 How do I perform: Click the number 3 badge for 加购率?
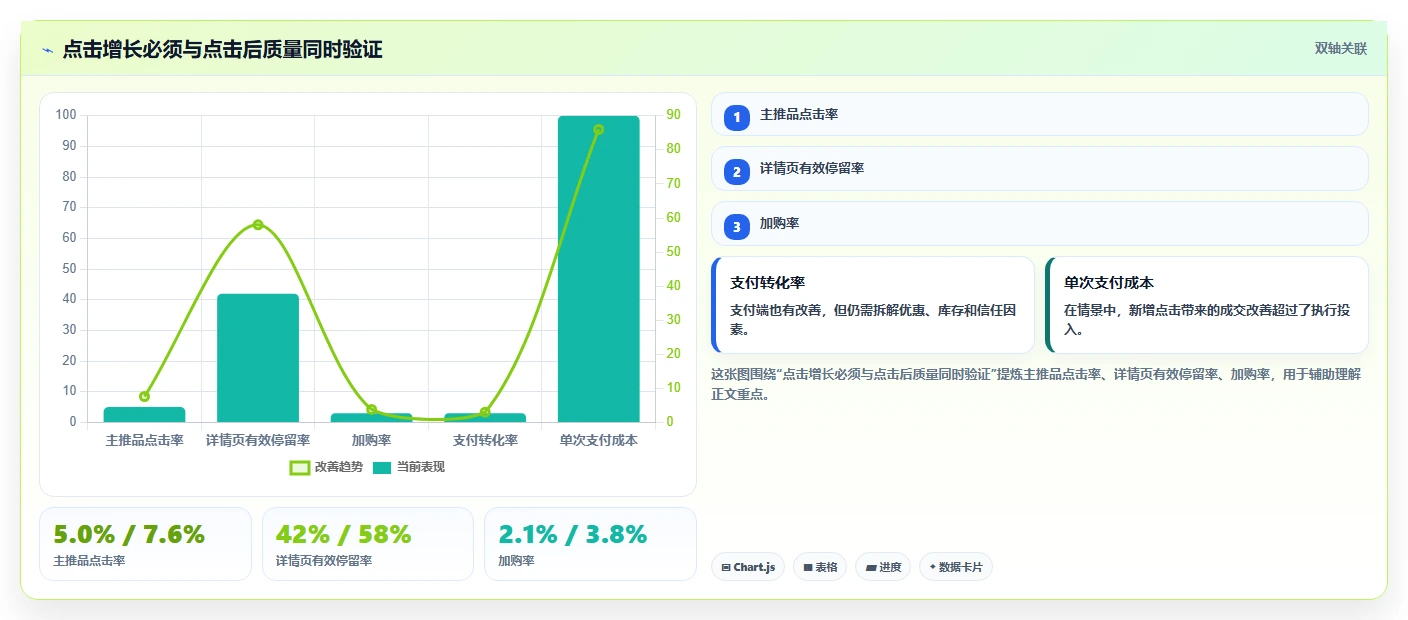pyautogui.click(x=737, y=226)
